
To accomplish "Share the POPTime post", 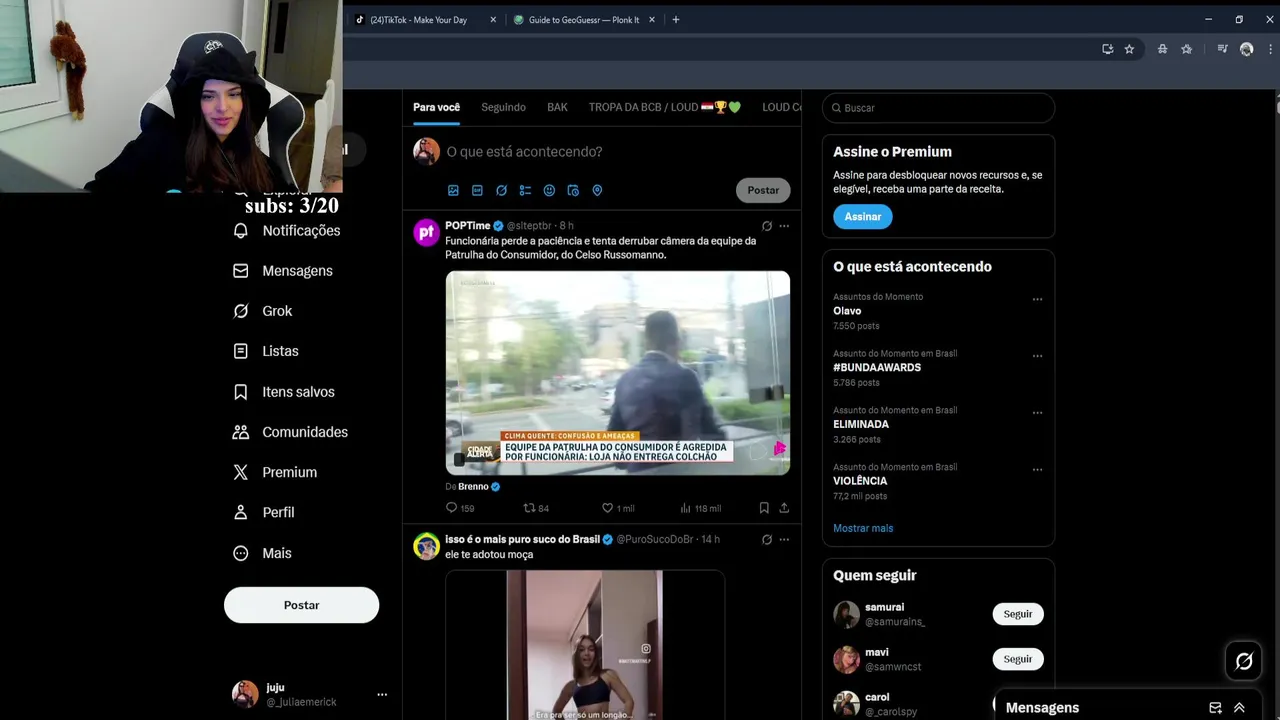I will [784, 508].
